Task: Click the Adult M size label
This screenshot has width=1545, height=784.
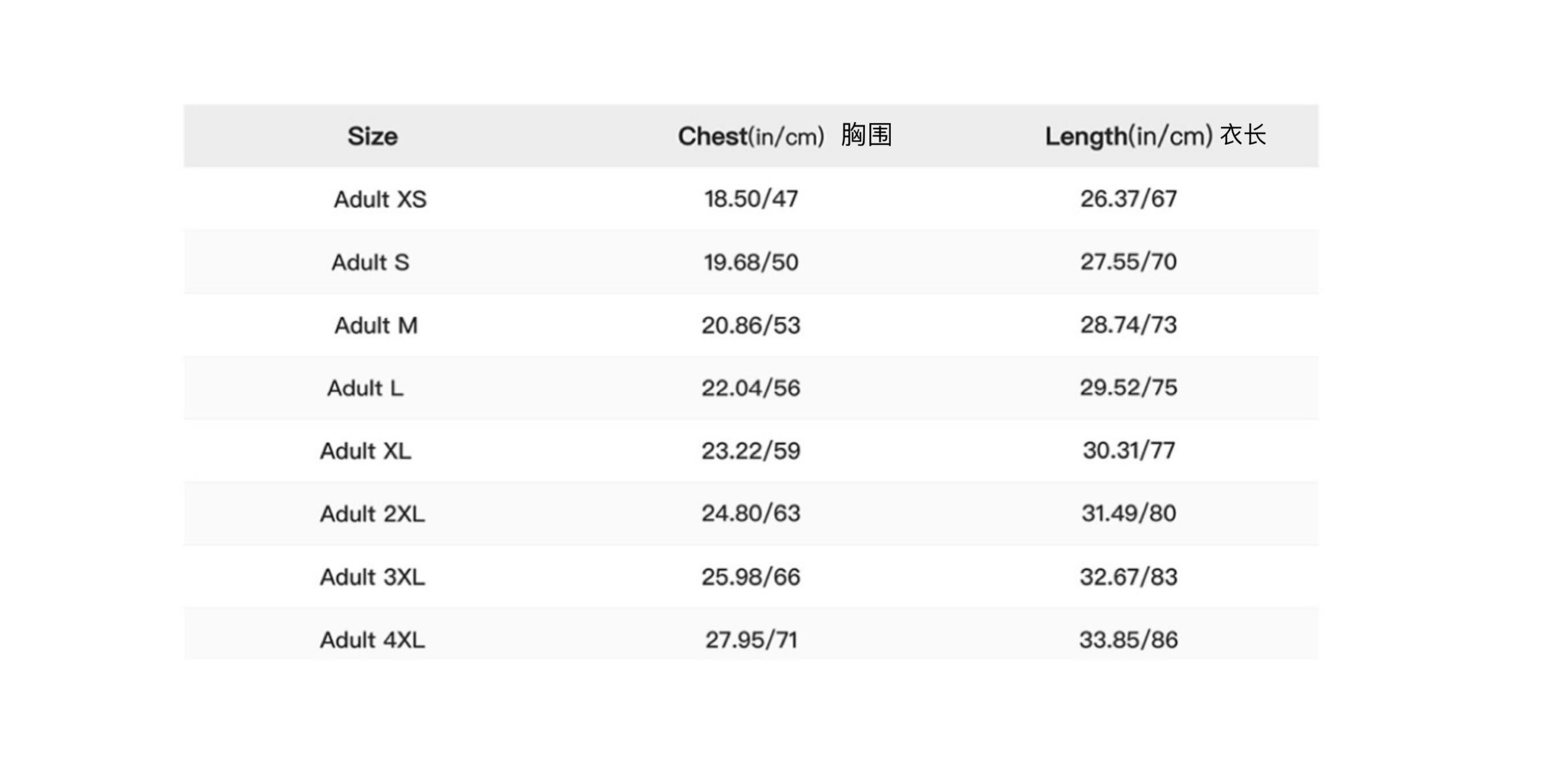Action: coord(376,325)
